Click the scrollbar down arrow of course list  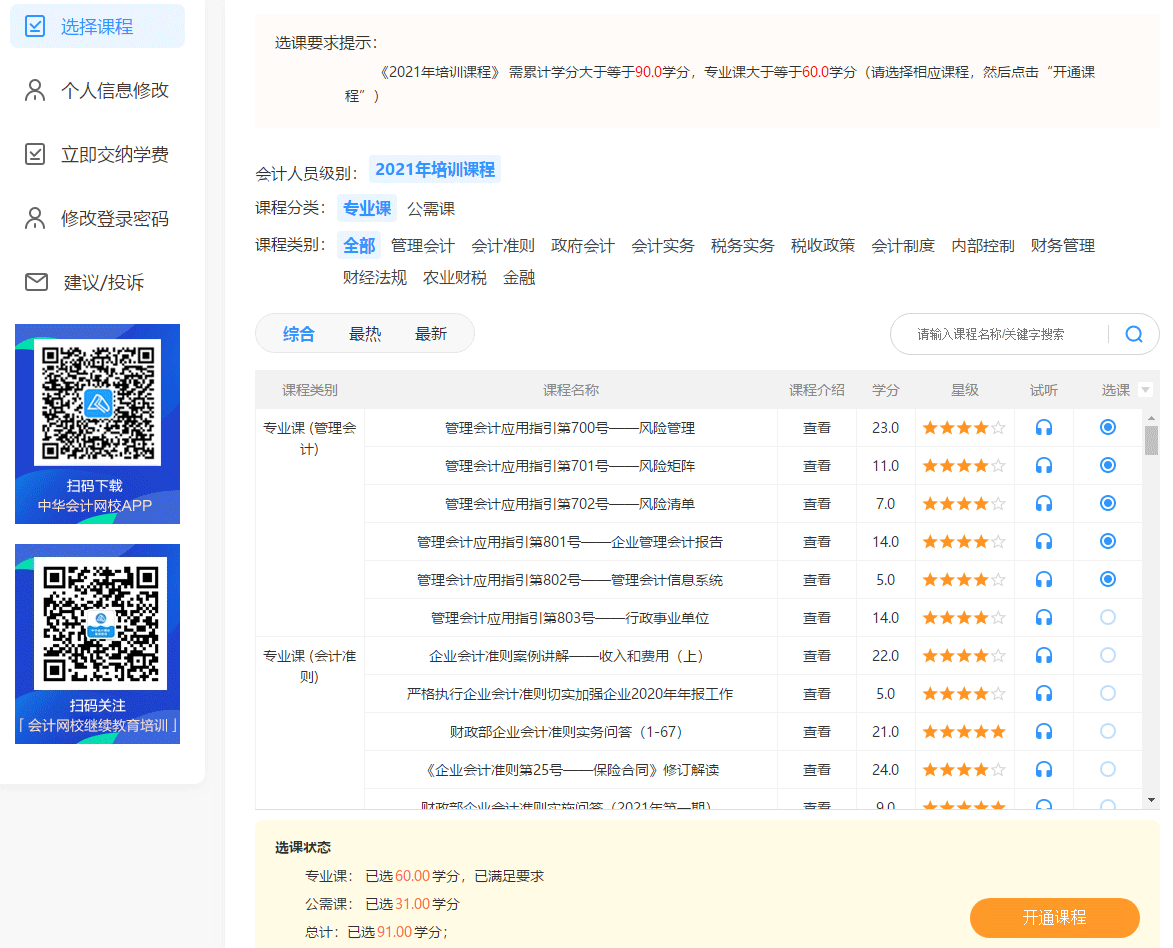(1151, 800)
